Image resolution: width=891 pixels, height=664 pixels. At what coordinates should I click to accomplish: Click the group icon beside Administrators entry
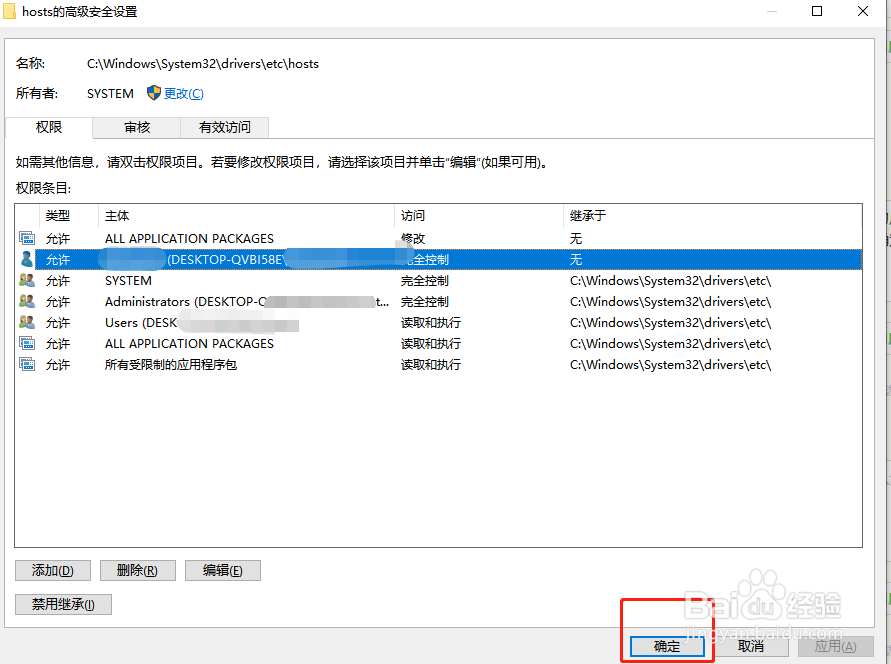pos(26,301)
